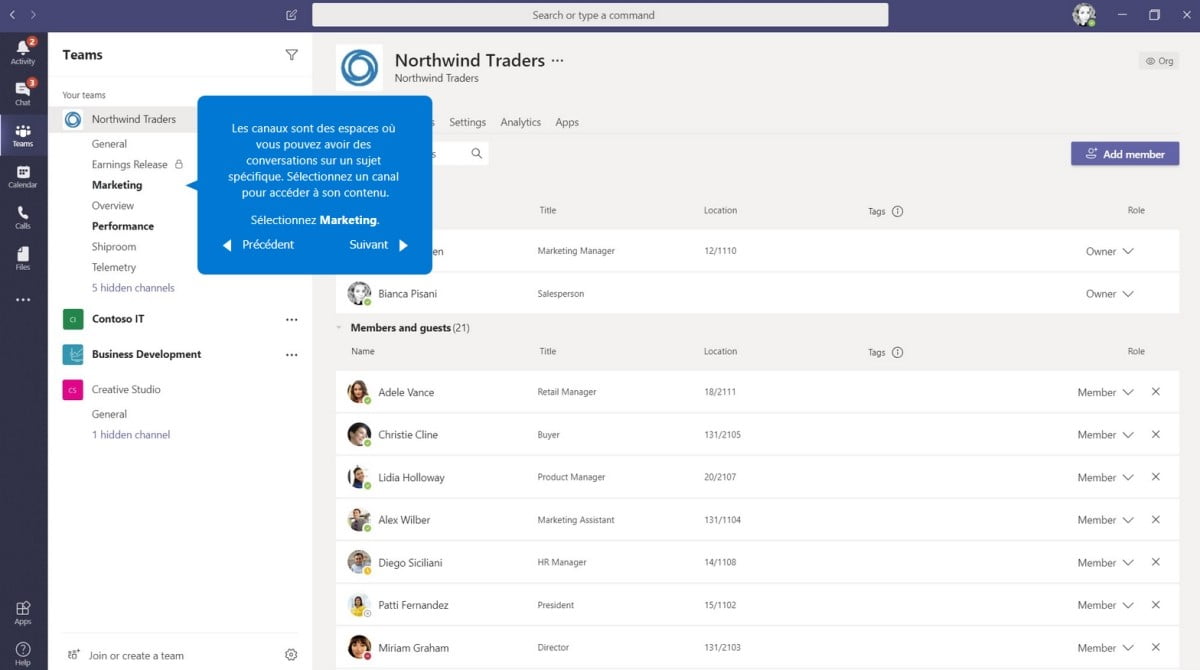Show more apps ellipsis in rail
The height and width of the screenshot is (670, 1200).
(x=23, y=300)
